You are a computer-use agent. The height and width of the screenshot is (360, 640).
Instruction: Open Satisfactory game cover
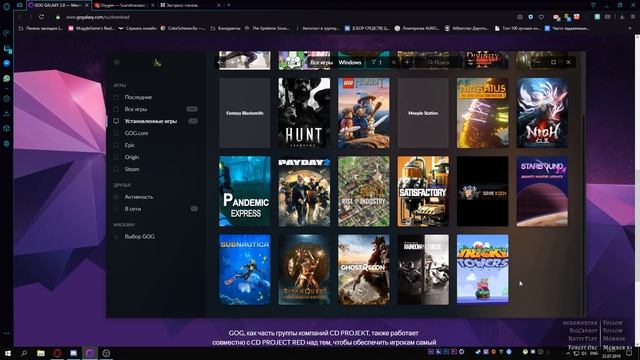click(x=423, y=191)
